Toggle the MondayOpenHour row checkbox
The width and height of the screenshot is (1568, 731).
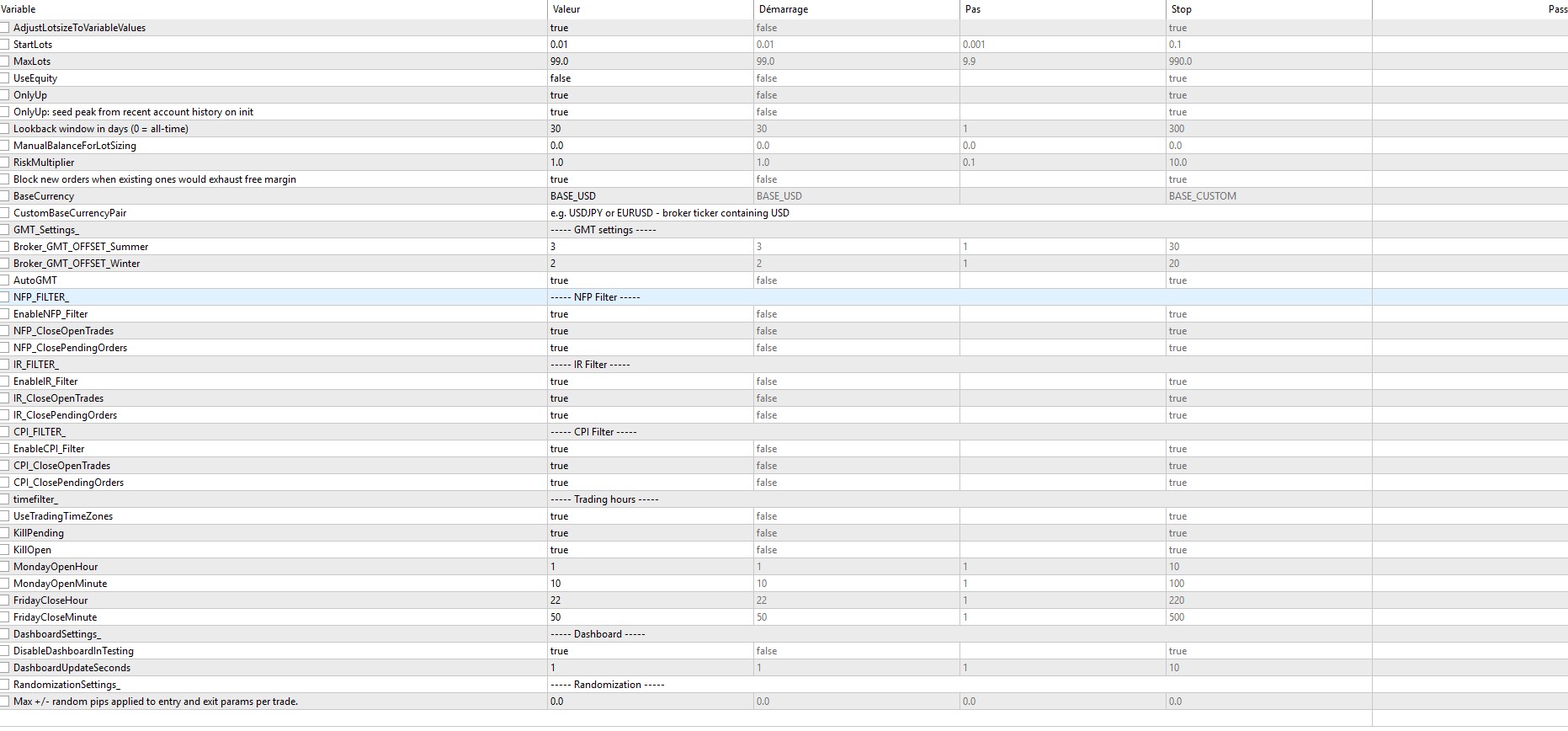click(4, 567)
